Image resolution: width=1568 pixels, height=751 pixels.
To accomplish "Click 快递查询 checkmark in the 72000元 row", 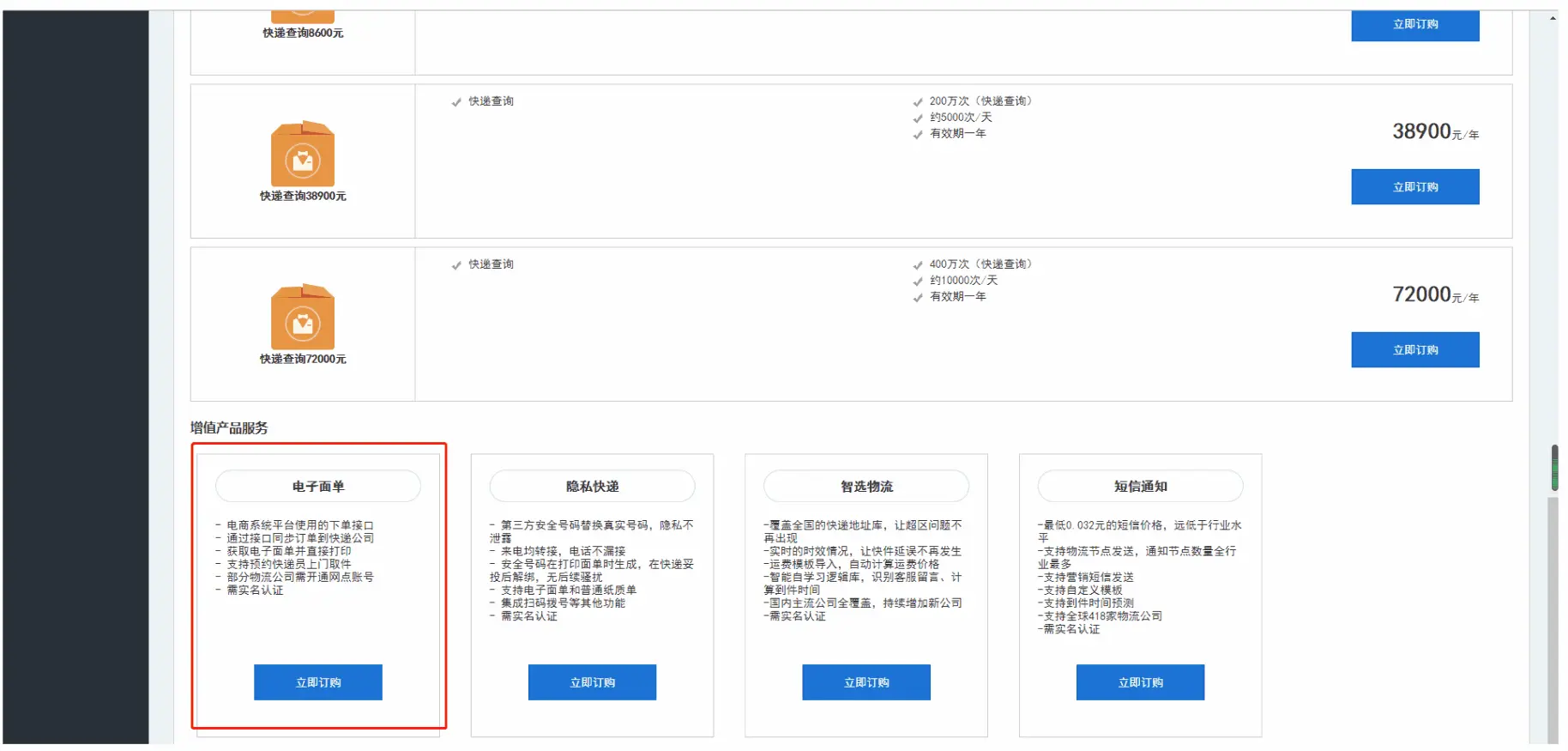I will [x=456, y=265].
